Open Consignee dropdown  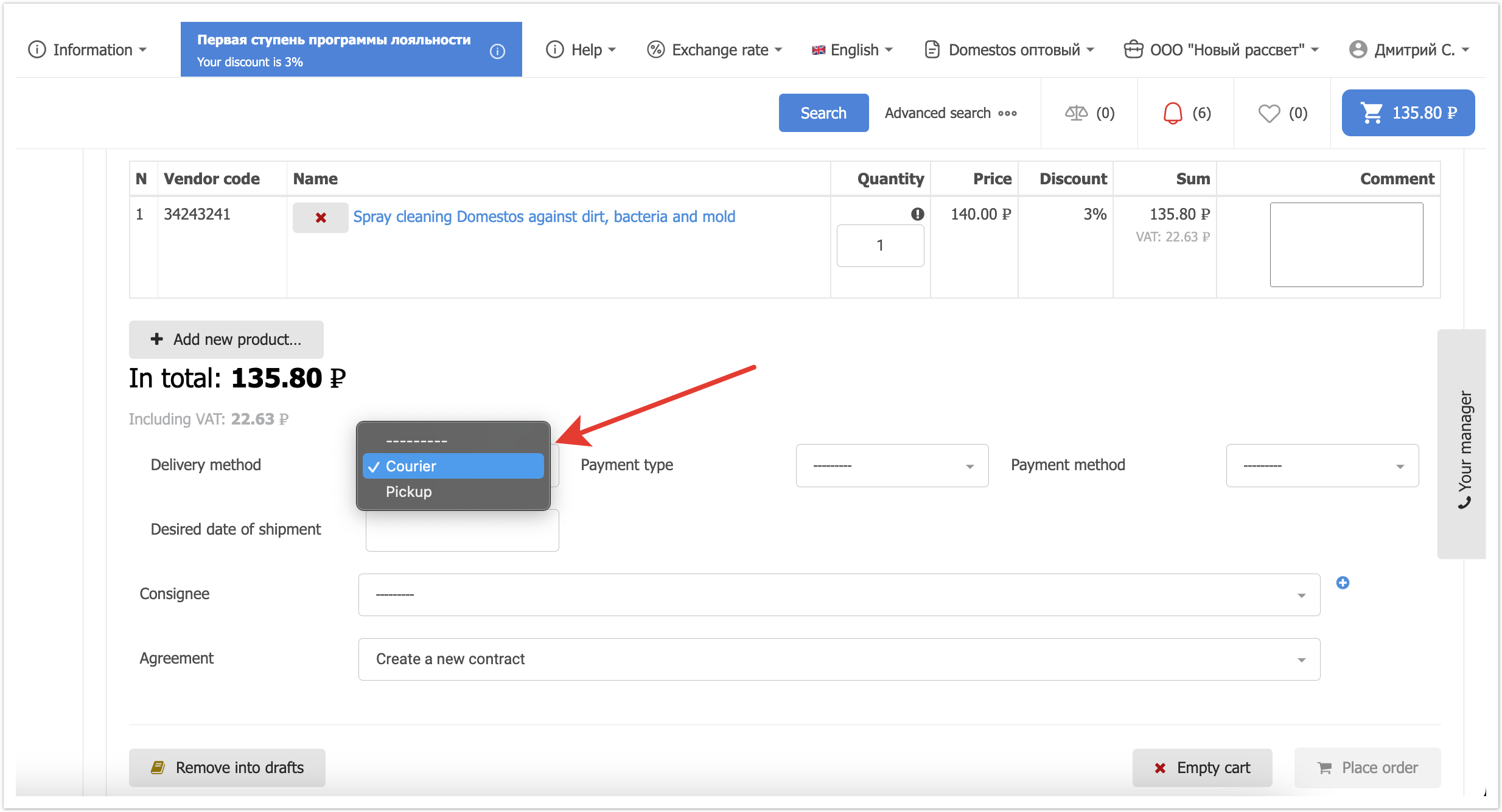pos(839,595)
